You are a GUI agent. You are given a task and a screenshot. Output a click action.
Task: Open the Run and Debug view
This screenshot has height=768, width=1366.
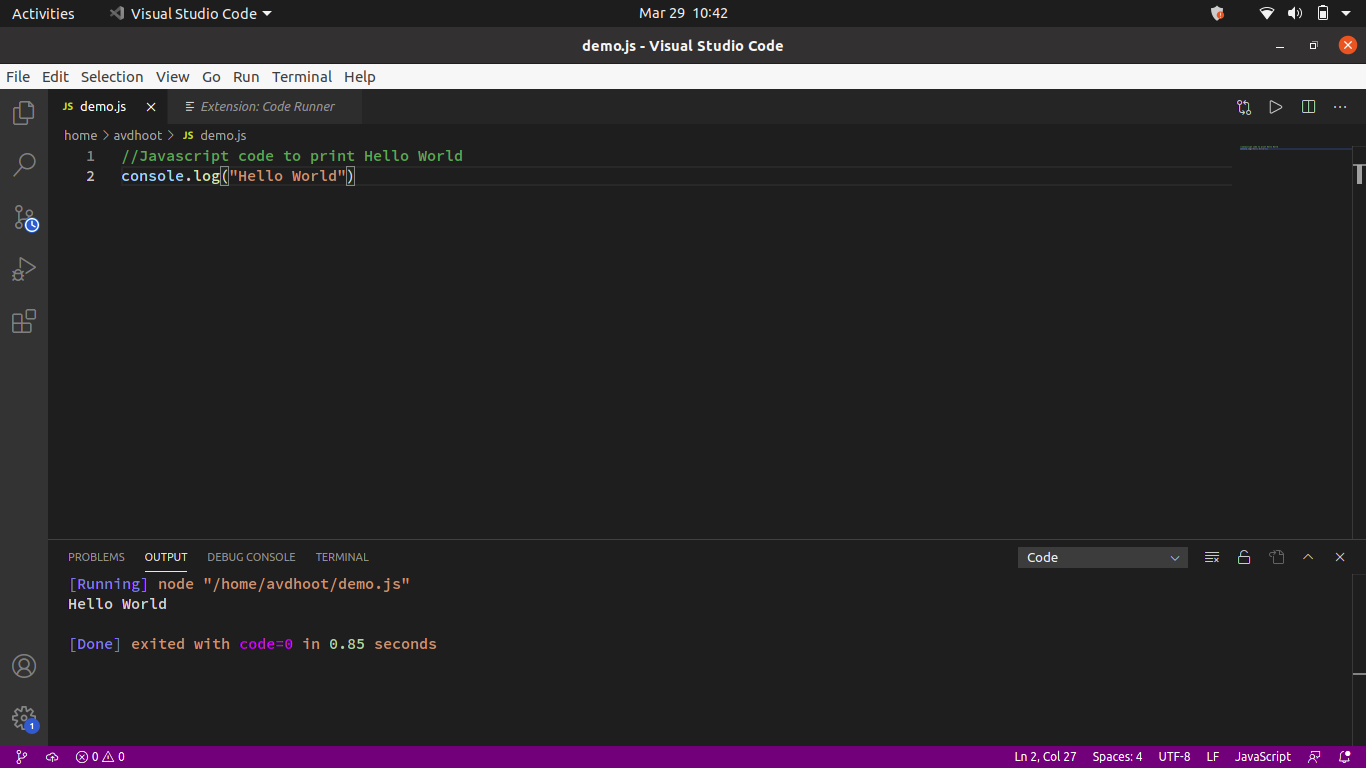pyautogui.click(x=23, y=268)
